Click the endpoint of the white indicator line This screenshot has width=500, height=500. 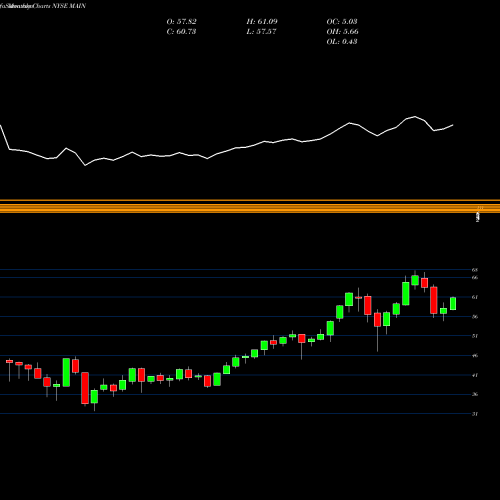453,125
